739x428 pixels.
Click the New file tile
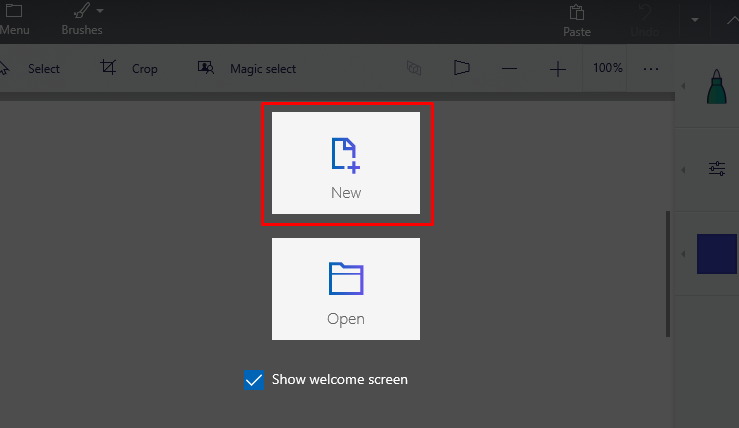click(346, 163)
